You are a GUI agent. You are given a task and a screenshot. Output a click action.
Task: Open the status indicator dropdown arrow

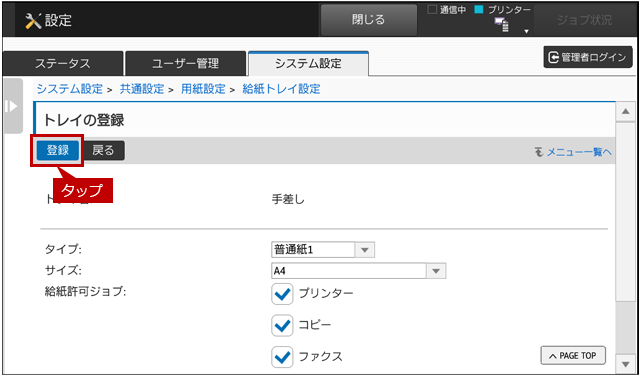pyautogui.click(x=526, y=31)
